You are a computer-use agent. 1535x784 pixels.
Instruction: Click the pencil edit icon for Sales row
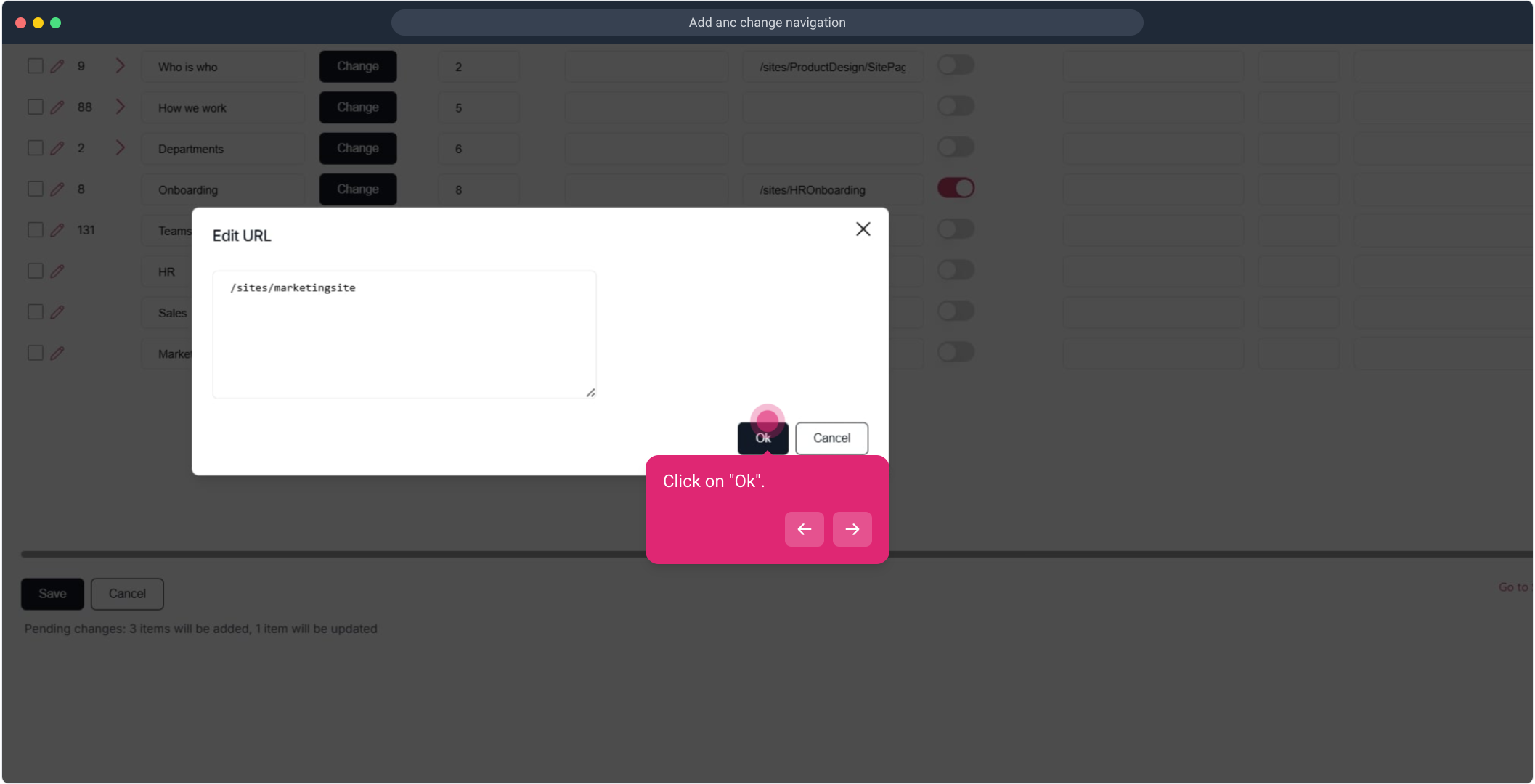click(x=57, y=312)
